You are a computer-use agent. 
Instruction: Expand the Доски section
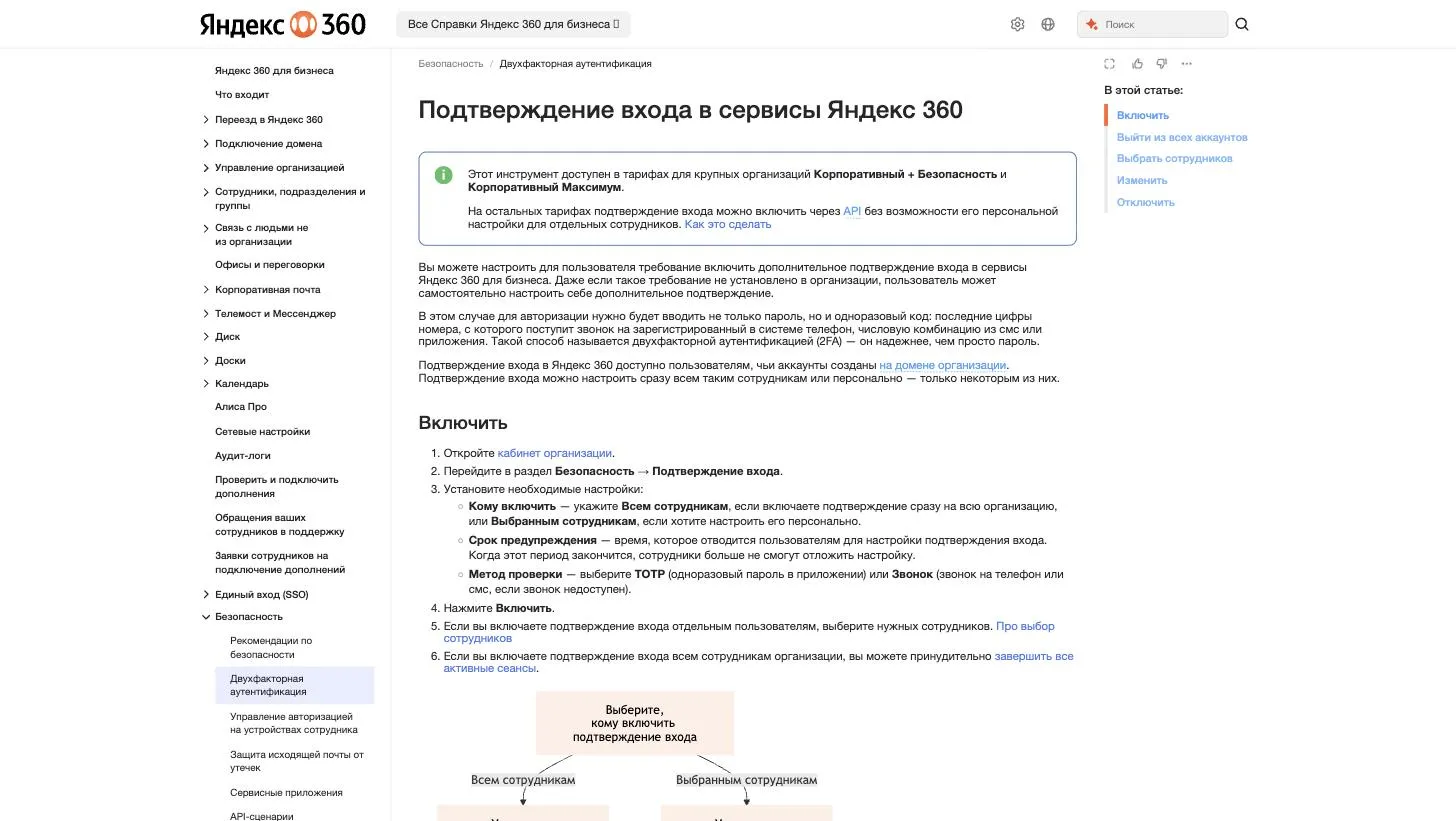tap(206, 361)
